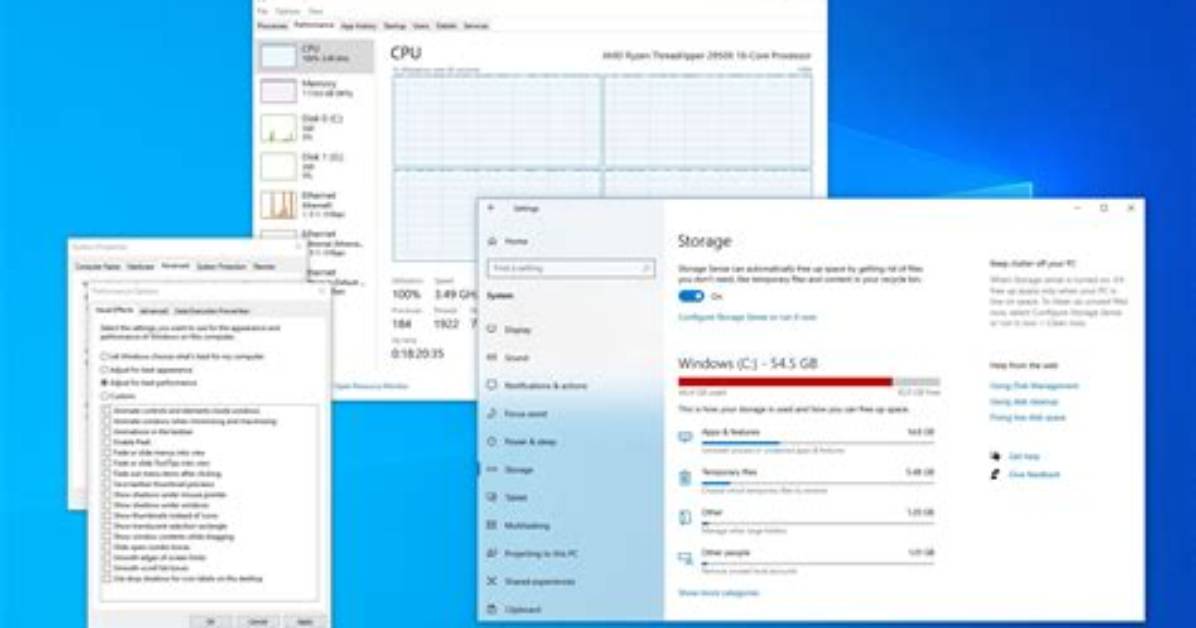Click the Tablet icon in Settings sidebar
1196x628 pixels.
click(492, 498)
